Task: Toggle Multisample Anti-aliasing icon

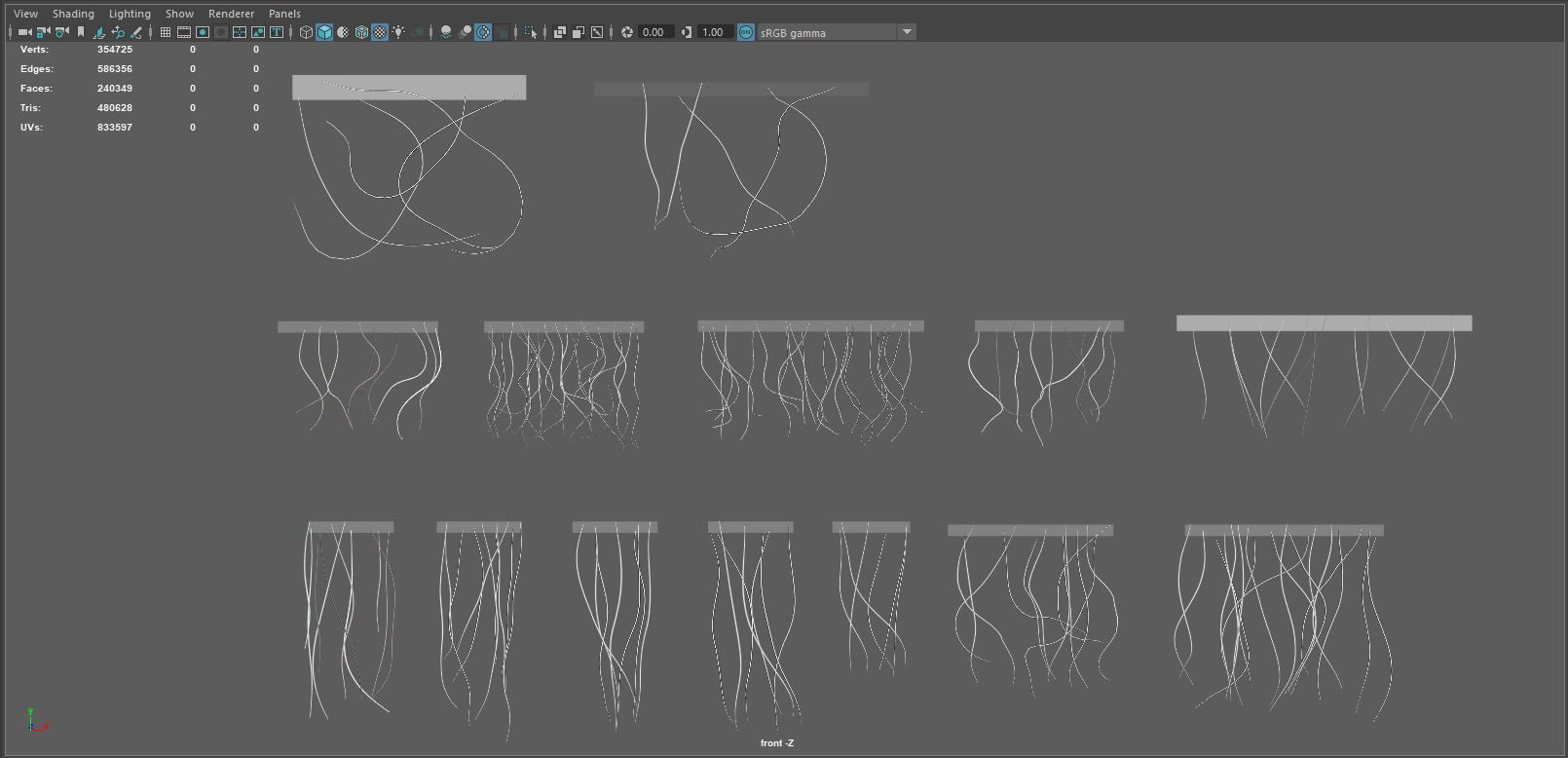Action: coord(484,32)
